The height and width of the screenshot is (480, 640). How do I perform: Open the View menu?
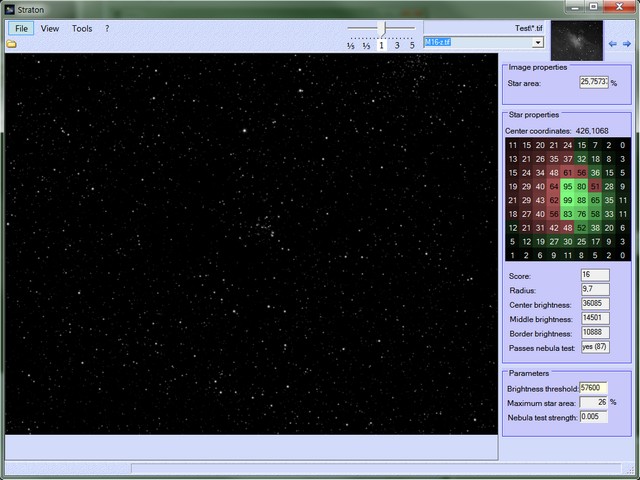50,29
